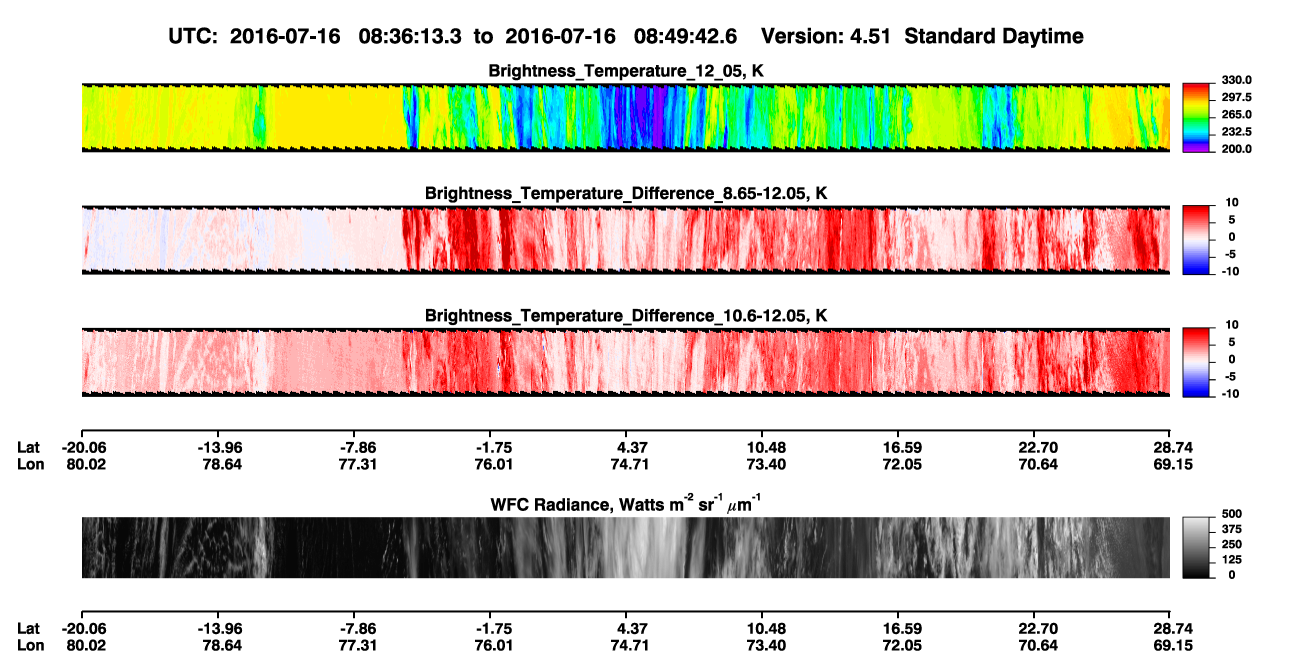Click the Lat label of the upper axis
The image size is (1300, 667).
tap(28, 447)
